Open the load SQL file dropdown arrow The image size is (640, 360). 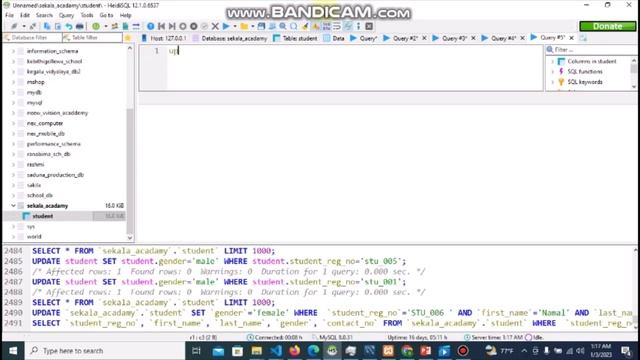tap(253, 26)
